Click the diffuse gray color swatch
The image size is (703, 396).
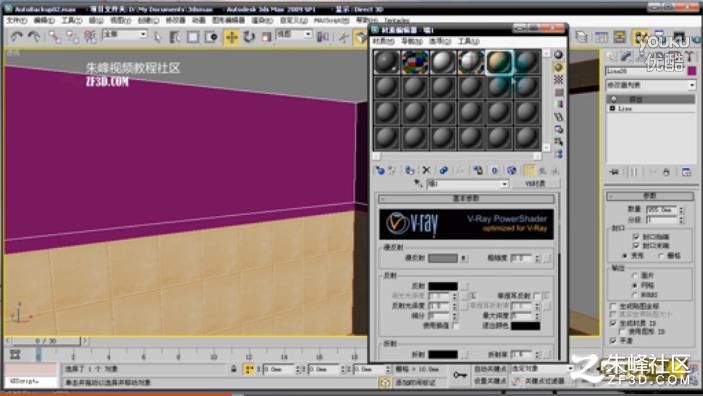(x=443, y=258)
